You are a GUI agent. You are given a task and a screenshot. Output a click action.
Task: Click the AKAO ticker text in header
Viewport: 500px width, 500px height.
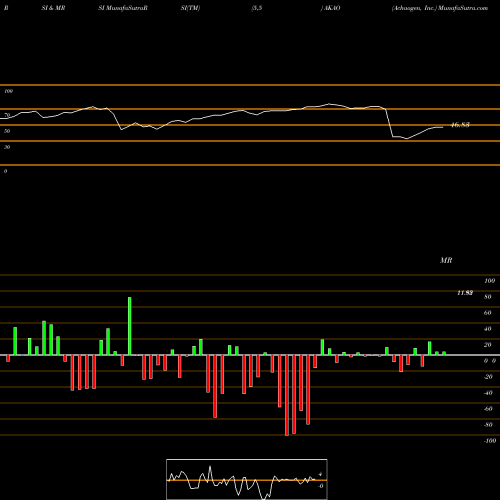(332, 8)
